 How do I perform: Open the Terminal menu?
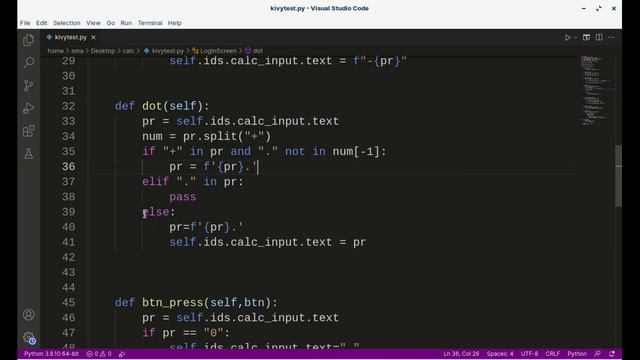pyautogui.click(x=150, y=23)
